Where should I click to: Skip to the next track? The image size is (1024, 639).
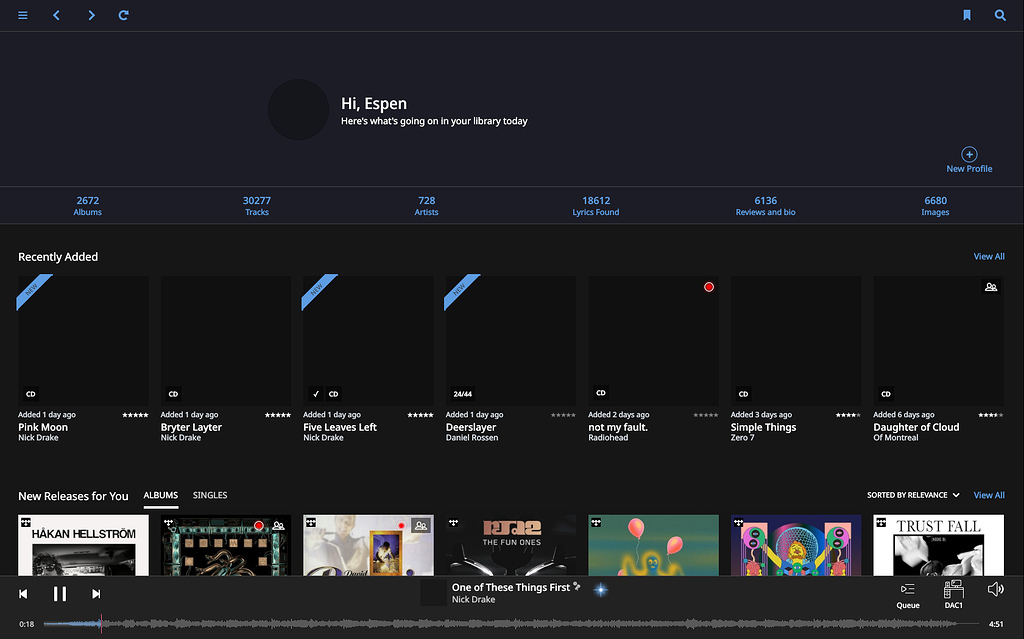pyautogui.click(x=96, y=593)
